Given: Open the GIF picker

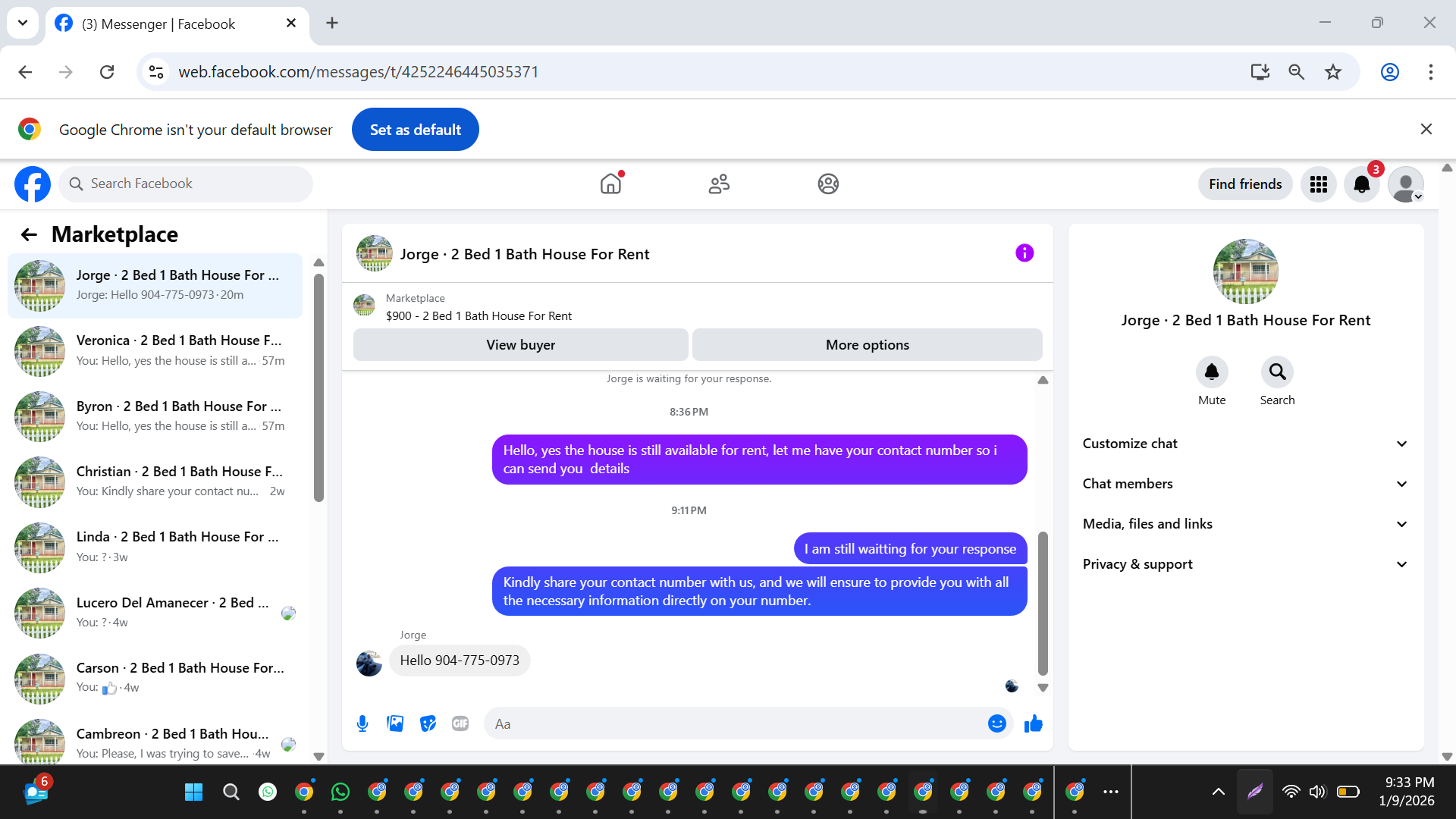Looking at the screenshot, I should [460, 723].
